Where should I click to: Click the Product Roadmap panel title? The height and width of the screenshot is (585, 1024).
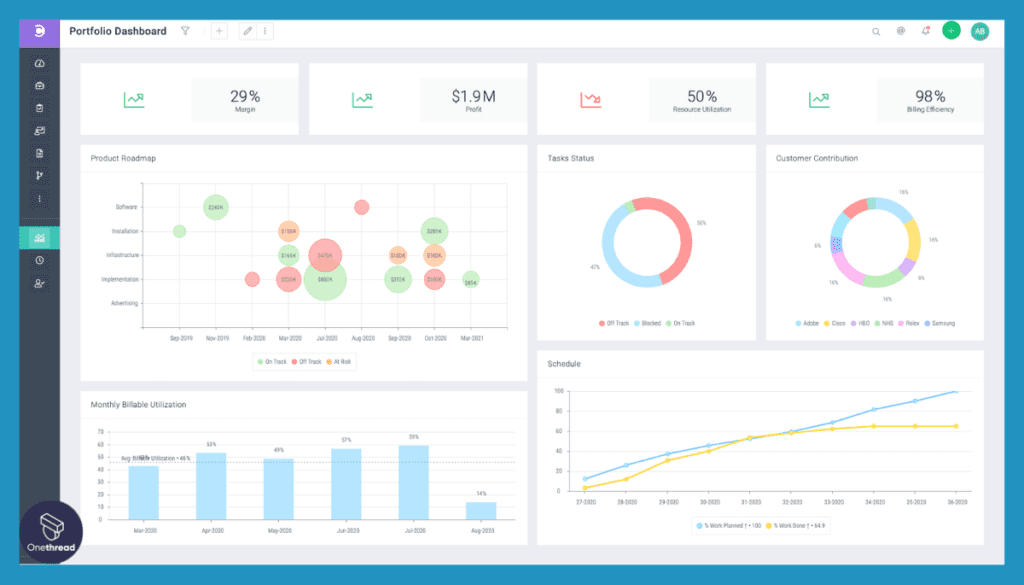(x=123, y=158)
